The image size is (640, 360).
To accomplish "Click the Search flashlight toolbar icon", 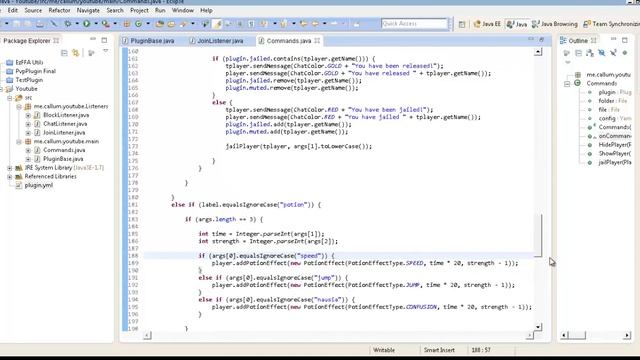I will pos(183,24).
